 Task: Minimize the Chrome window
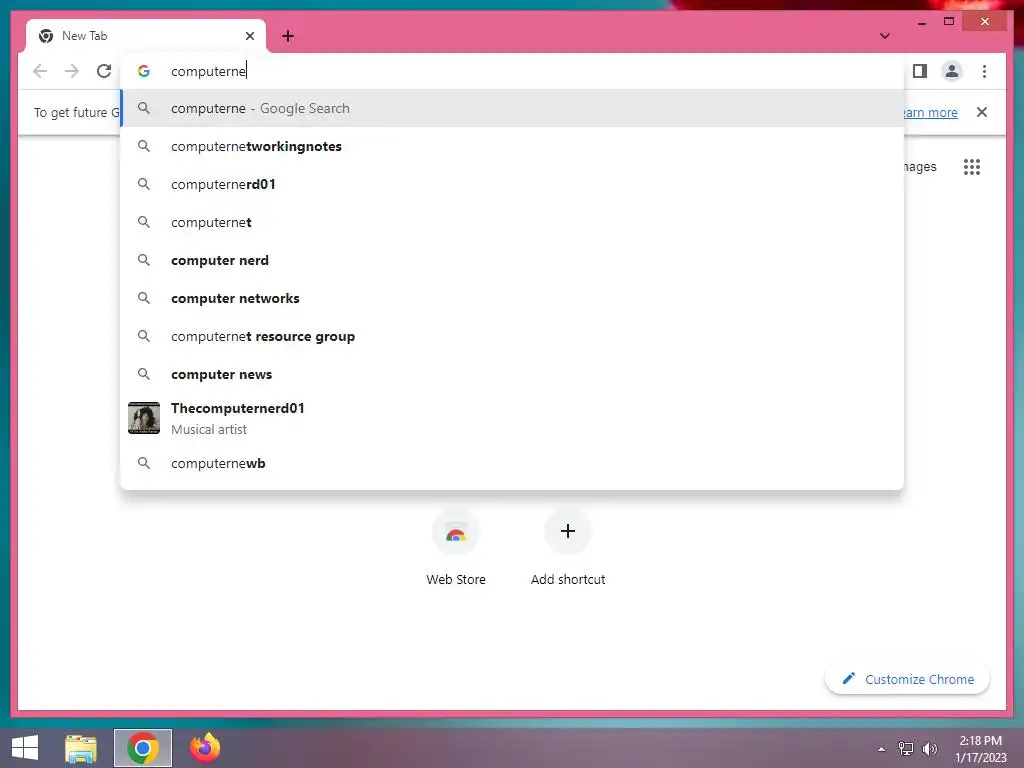[921, 22]
